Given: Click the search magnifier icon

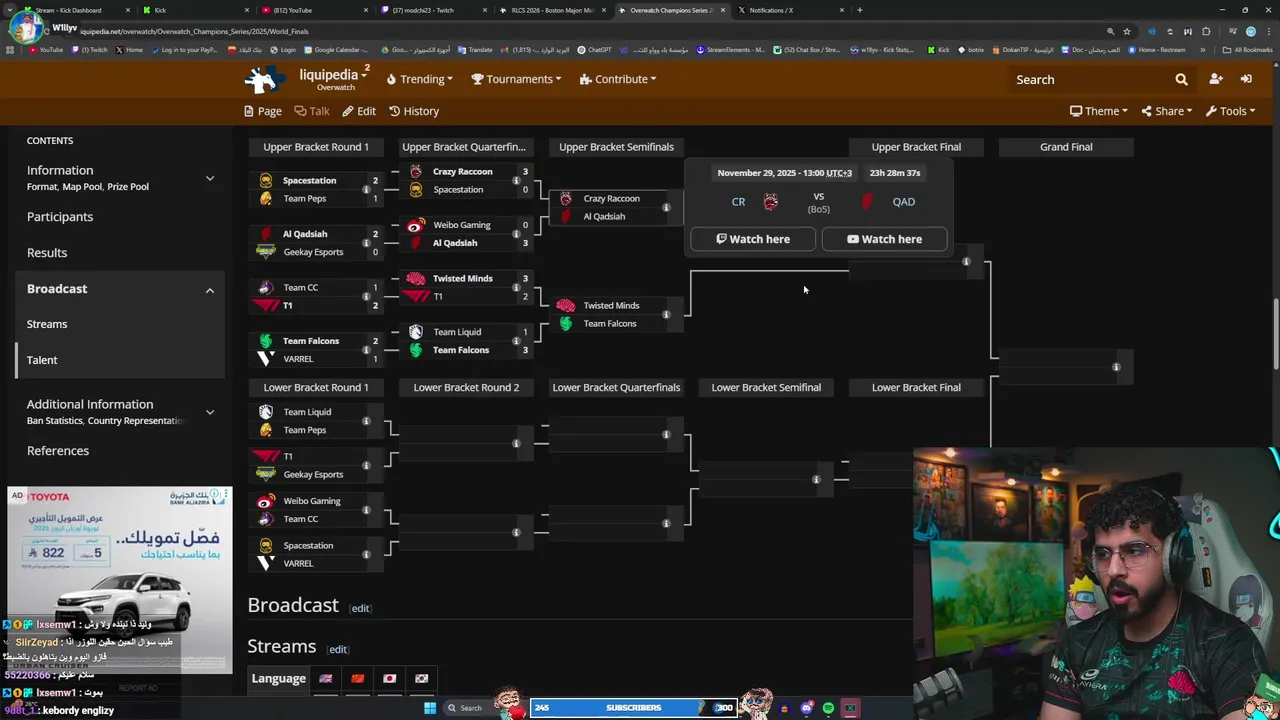Looking at the screenshot, I should 1181,79.
